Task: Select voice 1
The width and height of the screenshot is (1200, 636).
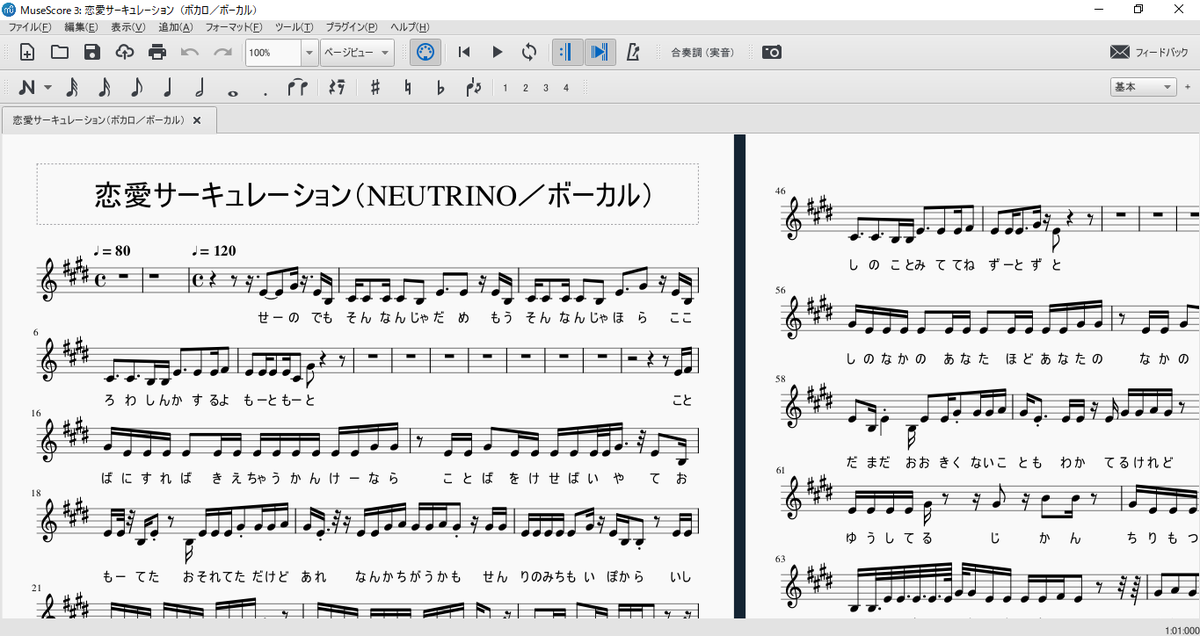Action: click(x=505, y=88)
